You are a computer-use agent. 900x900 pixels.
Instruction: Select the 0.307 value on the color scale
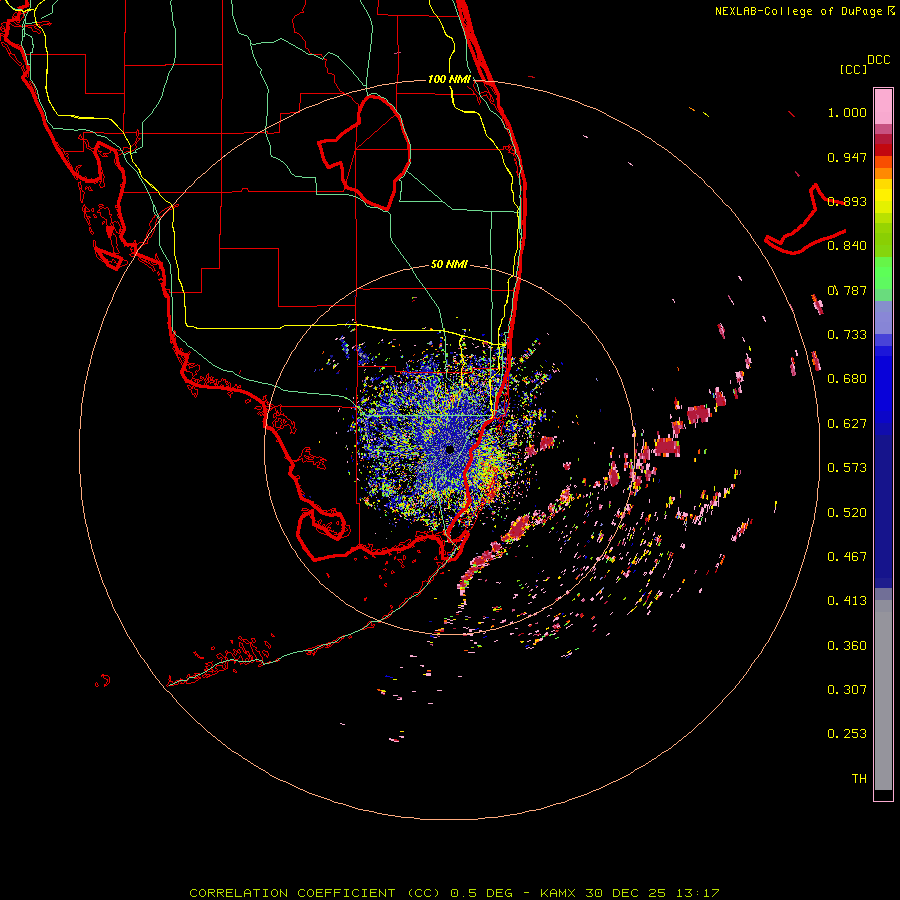click(847, 690)
